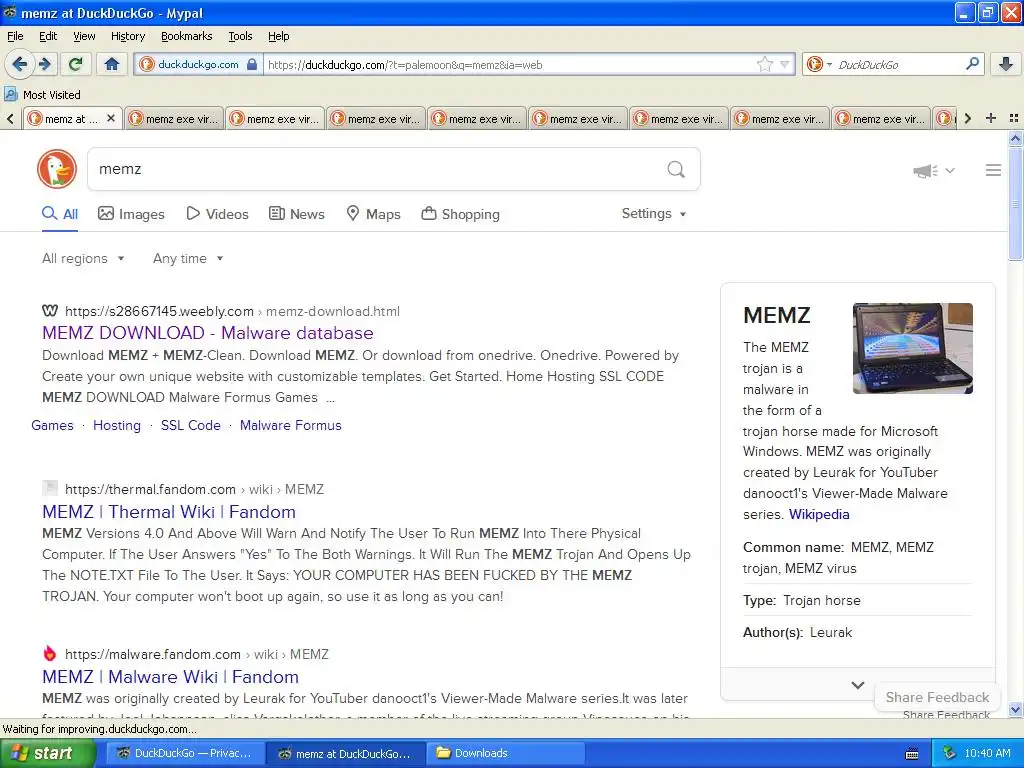The height and width of the screenshot is (768, 1024).
Task: Open the Downloads arrow toolbar button
Action: pyautogui.click(x=1006, y=64)
